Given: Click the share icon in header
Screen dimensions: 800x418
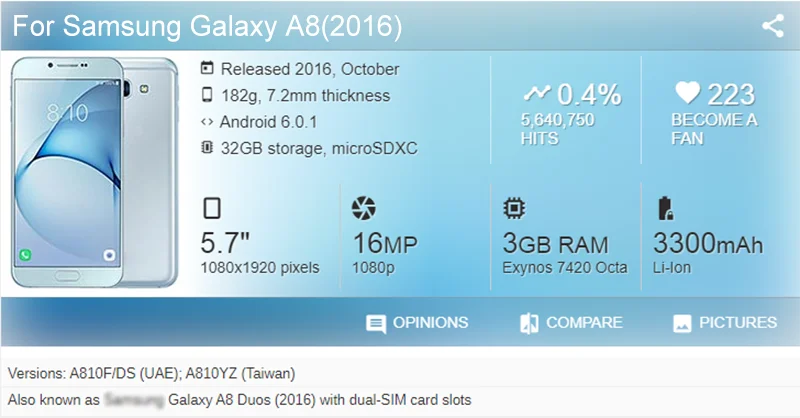Looking at the screenshot, I should (772, 26).
